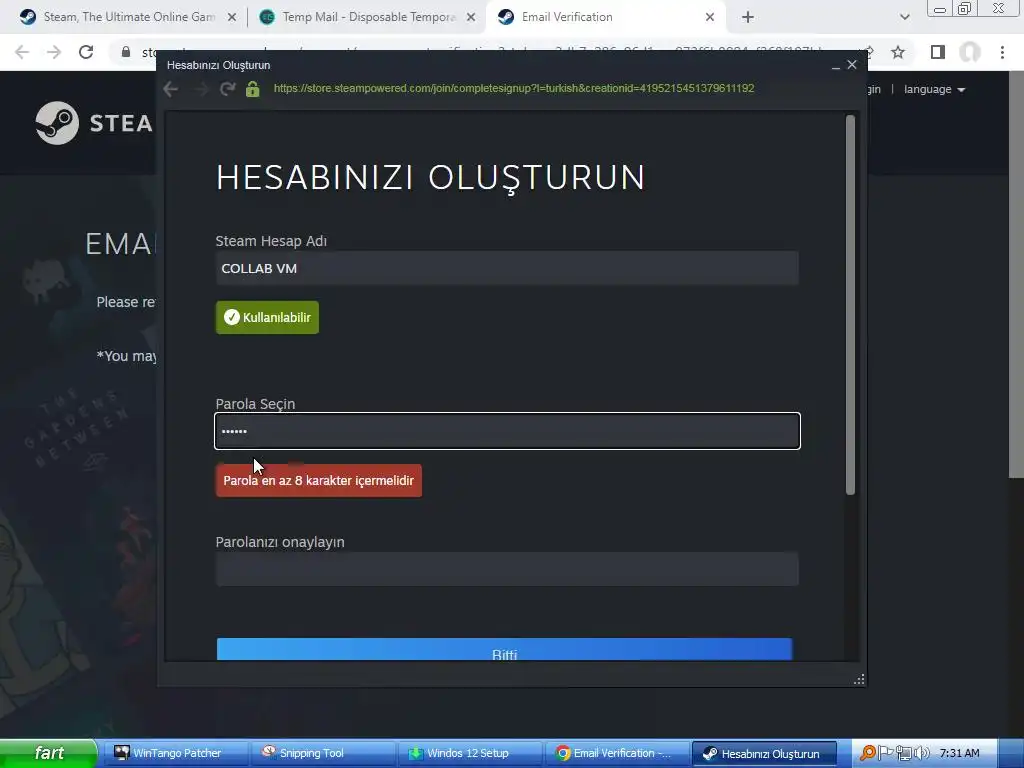This screenshot has height=768, width=1024.
Task: Click the popup vertical scrollbar thumb
Action: click(x=850, y=305)
